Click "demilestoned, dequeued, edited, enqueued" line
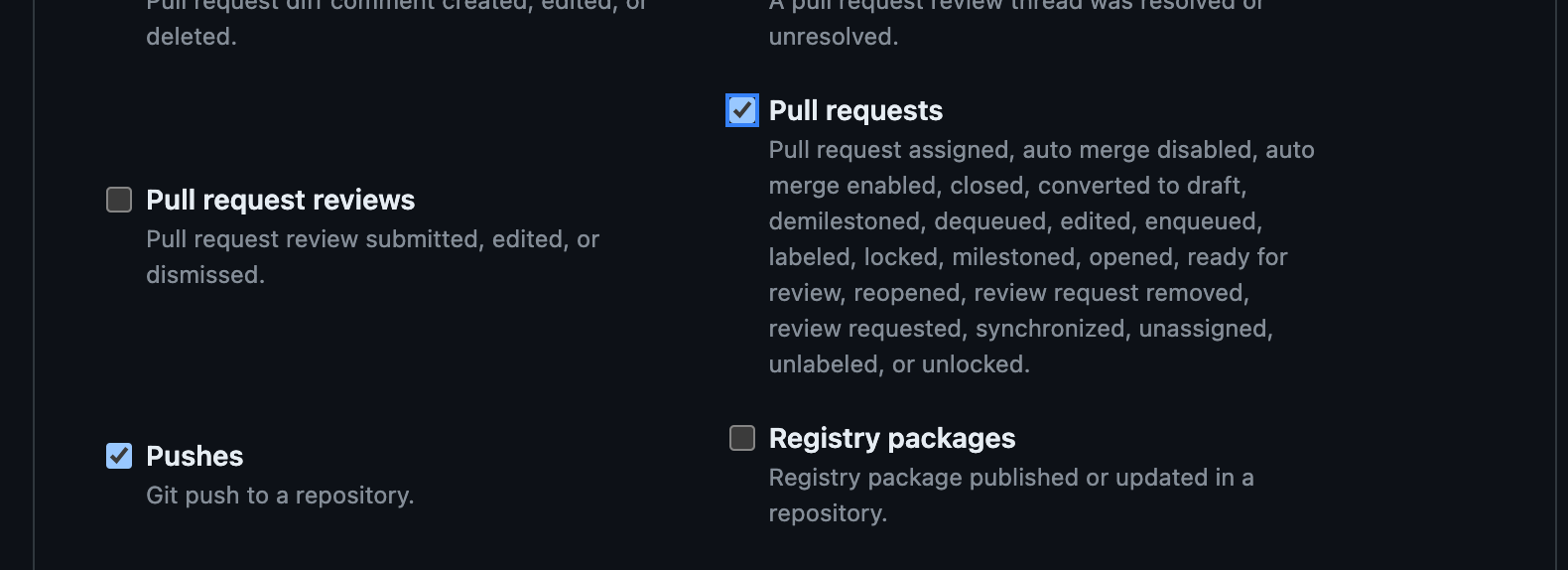The width and height of the screenshot is (1568, 570). pyautogui.click(x=1015, y=221)
